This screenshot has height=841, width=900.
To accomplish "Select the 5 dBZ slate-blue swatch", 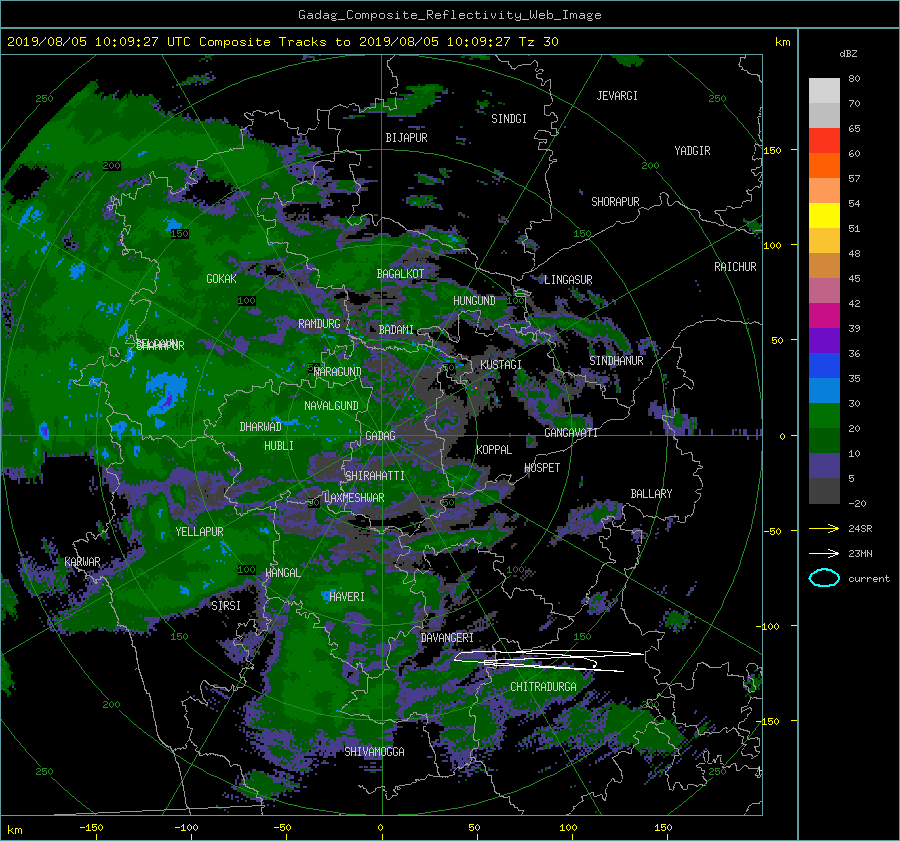I will point(824,466).
